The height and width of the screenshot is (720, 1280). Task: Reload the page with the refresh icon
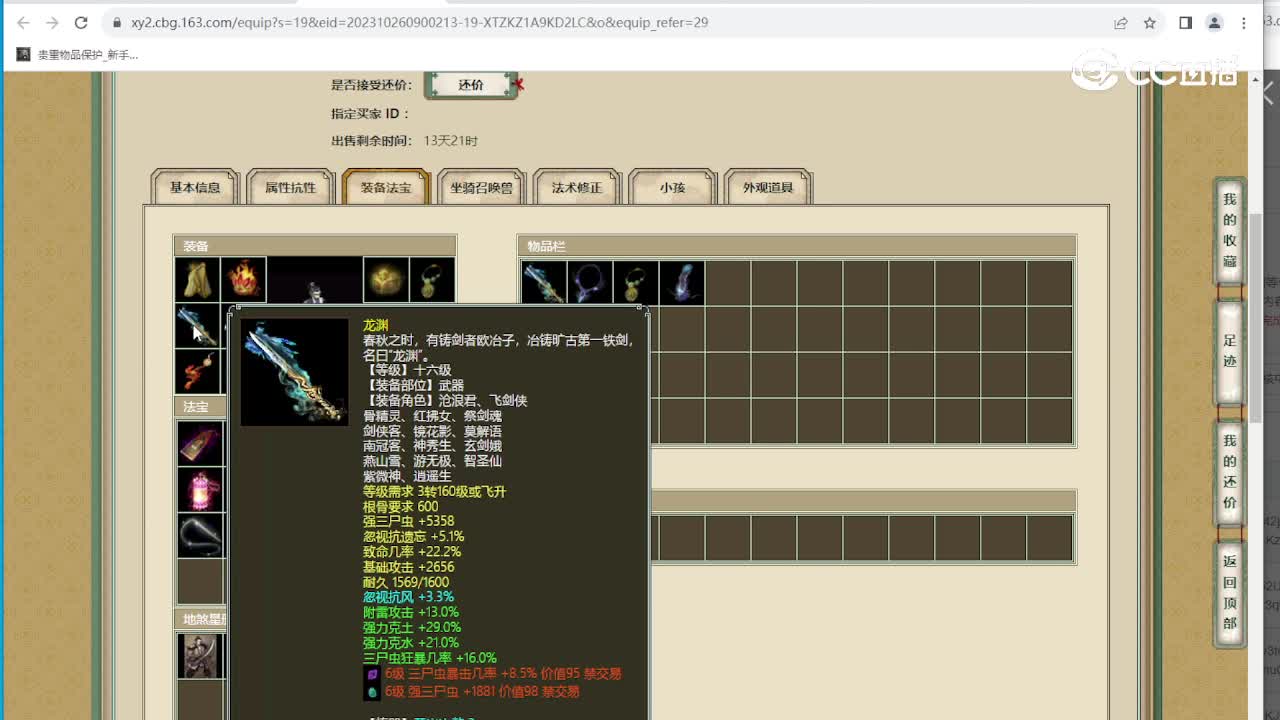[82, 22]
